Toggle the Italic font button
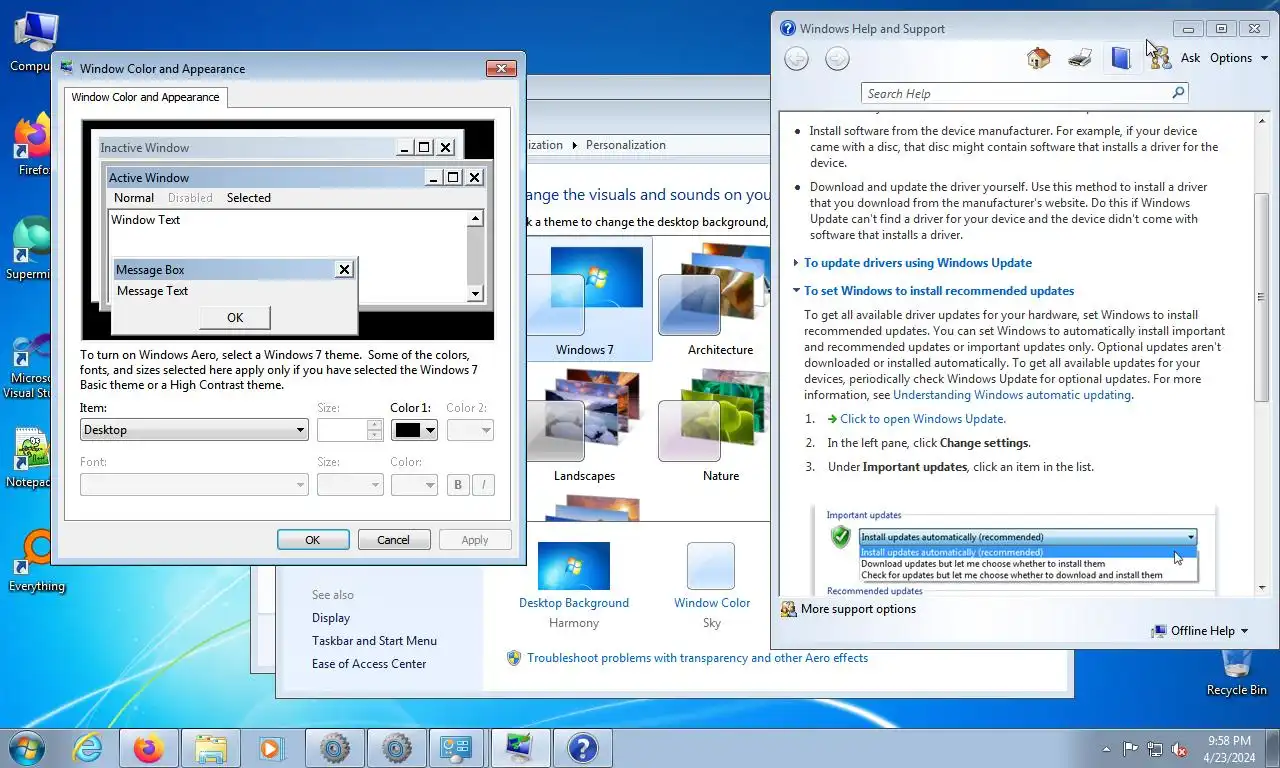Viewport: 1280px width, 768px height. [x=483, y=485]
